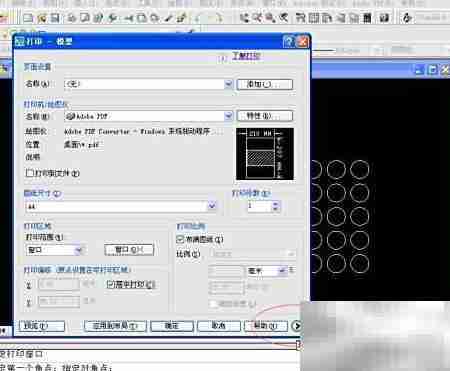Click the 了解打印 link
Image resolution: width=450 pixels, height=371 pixels.
[x=246, y=56]
